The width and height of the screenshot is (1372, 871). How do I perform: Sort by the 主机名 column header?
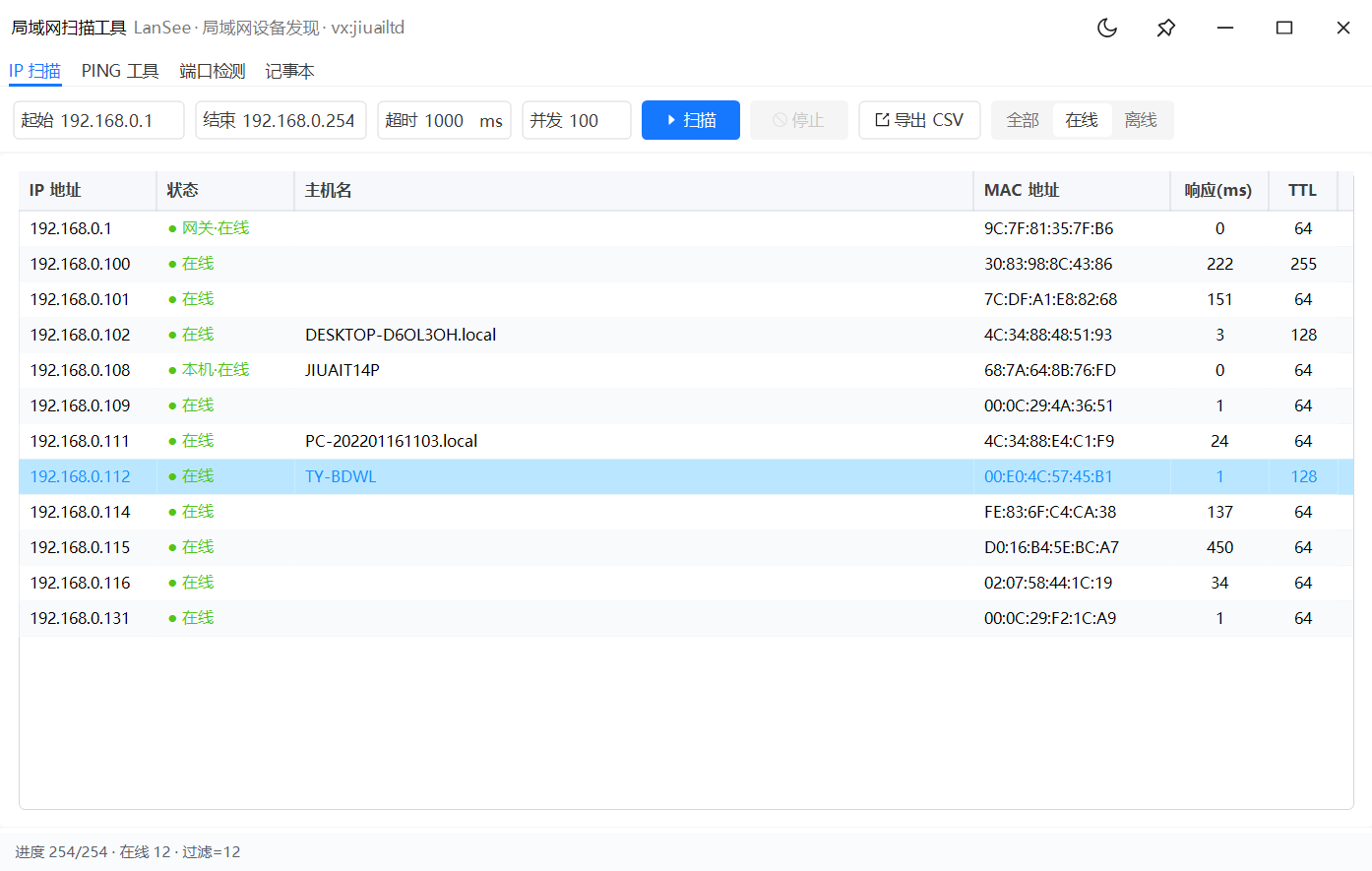(634, 190)
